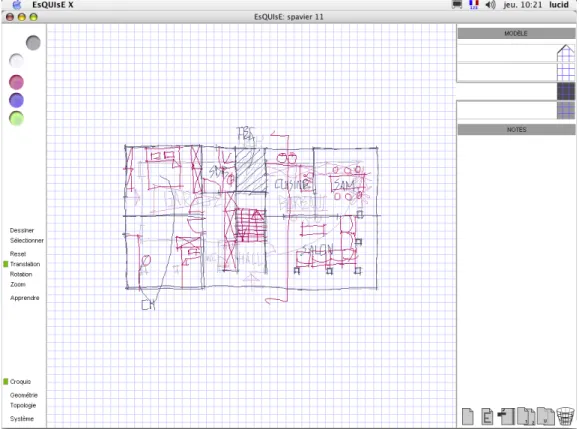The image size is (579, 429).
Task: Activate the Sélectionner mode
Action: (27, 241)
